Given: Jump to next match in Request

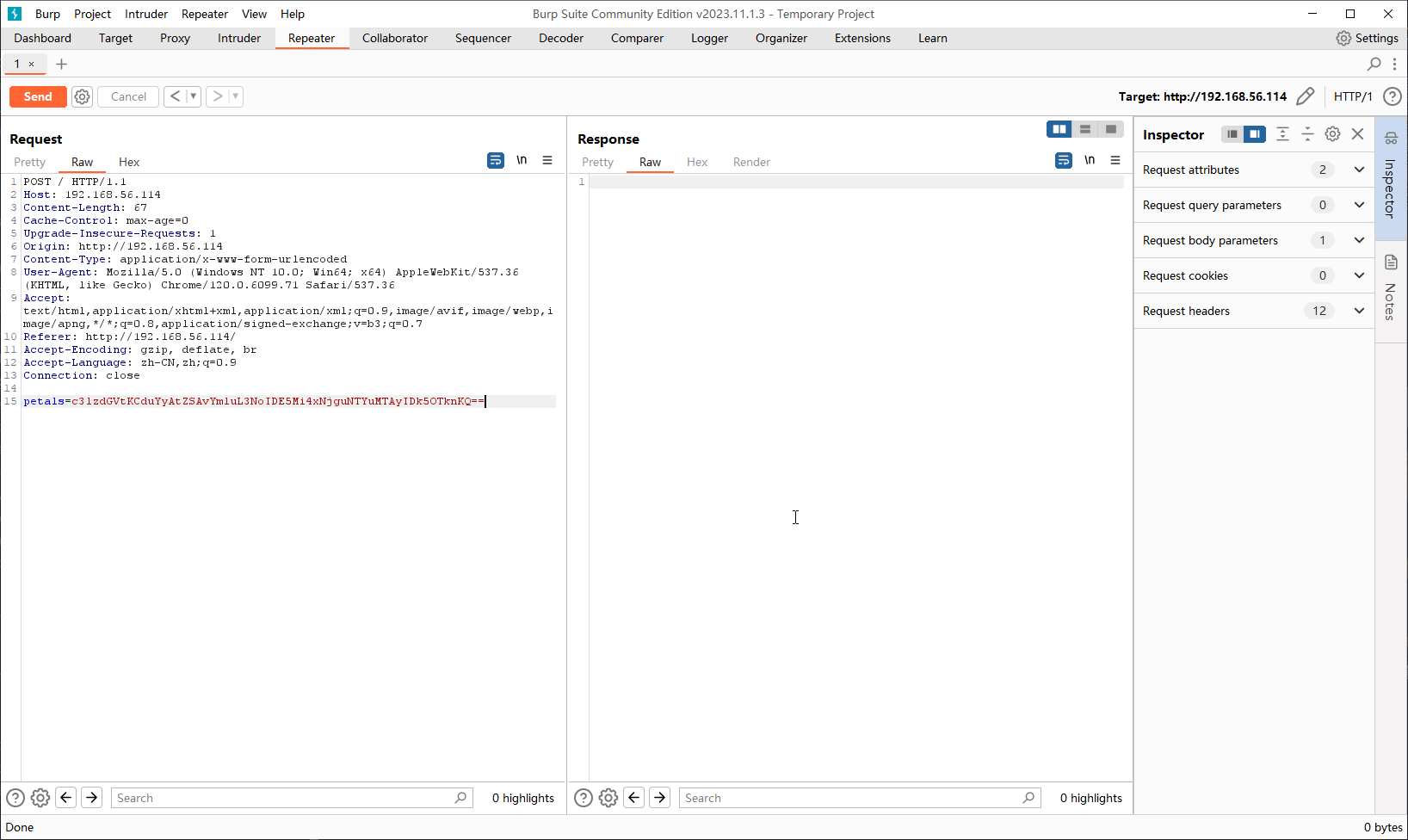Looking at the screenshot, I should click(x=92, y=798).
